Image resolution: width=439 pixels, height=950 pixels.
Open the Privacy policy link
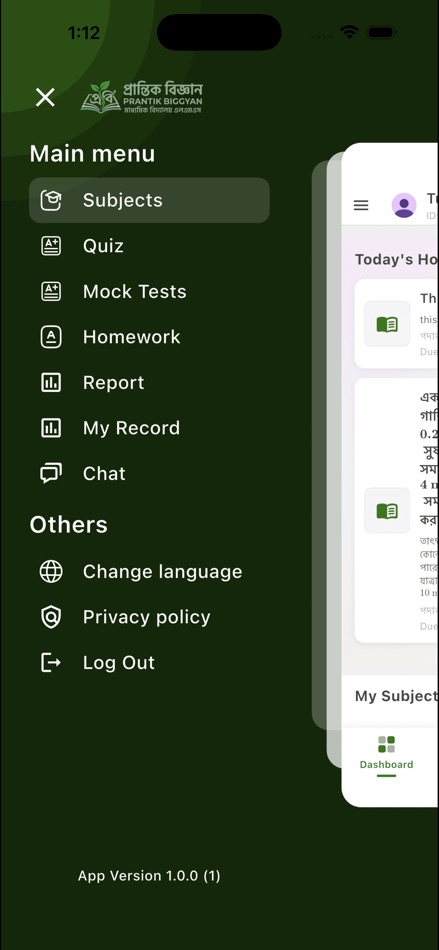(x=149, y=617)
